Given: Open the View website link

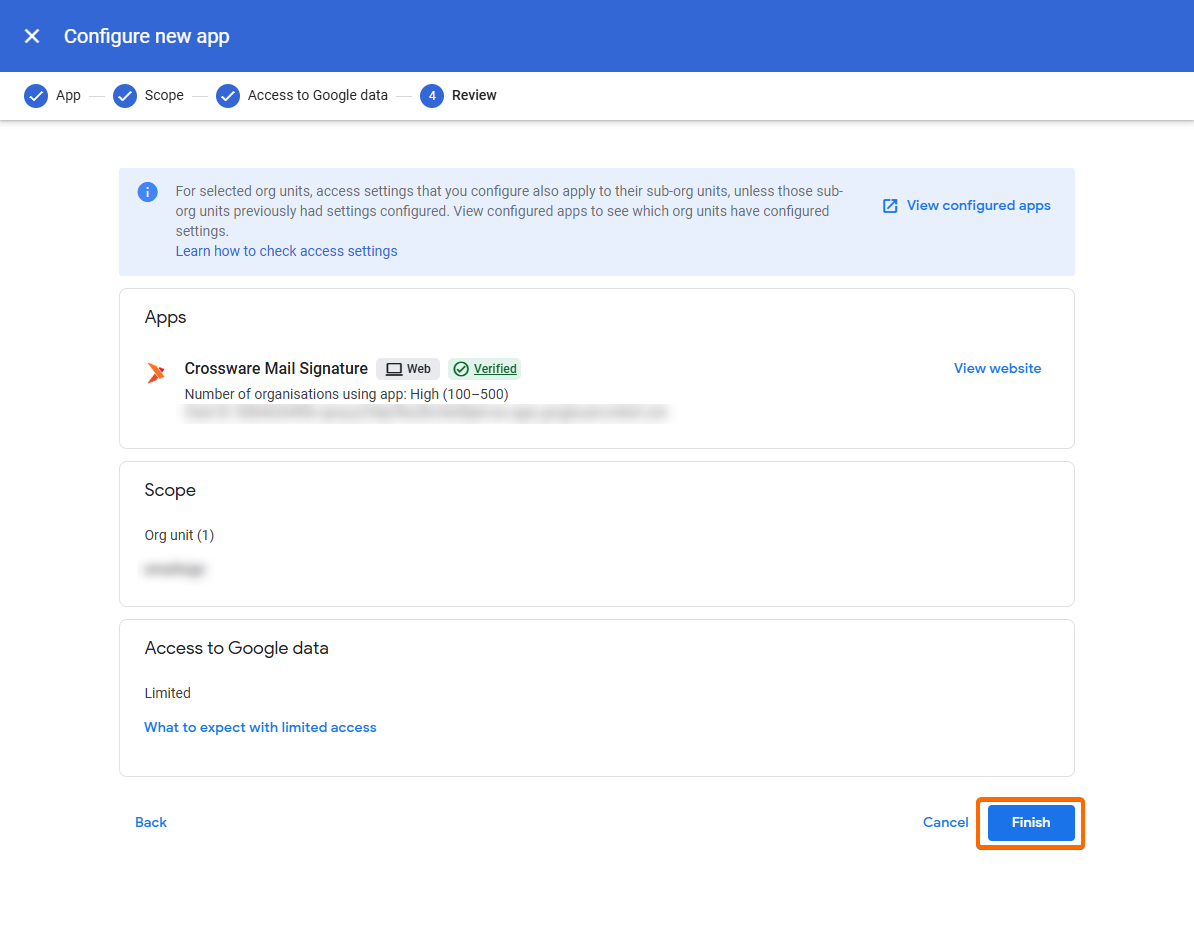Looking at the screenshot, I should pos(997,369).
